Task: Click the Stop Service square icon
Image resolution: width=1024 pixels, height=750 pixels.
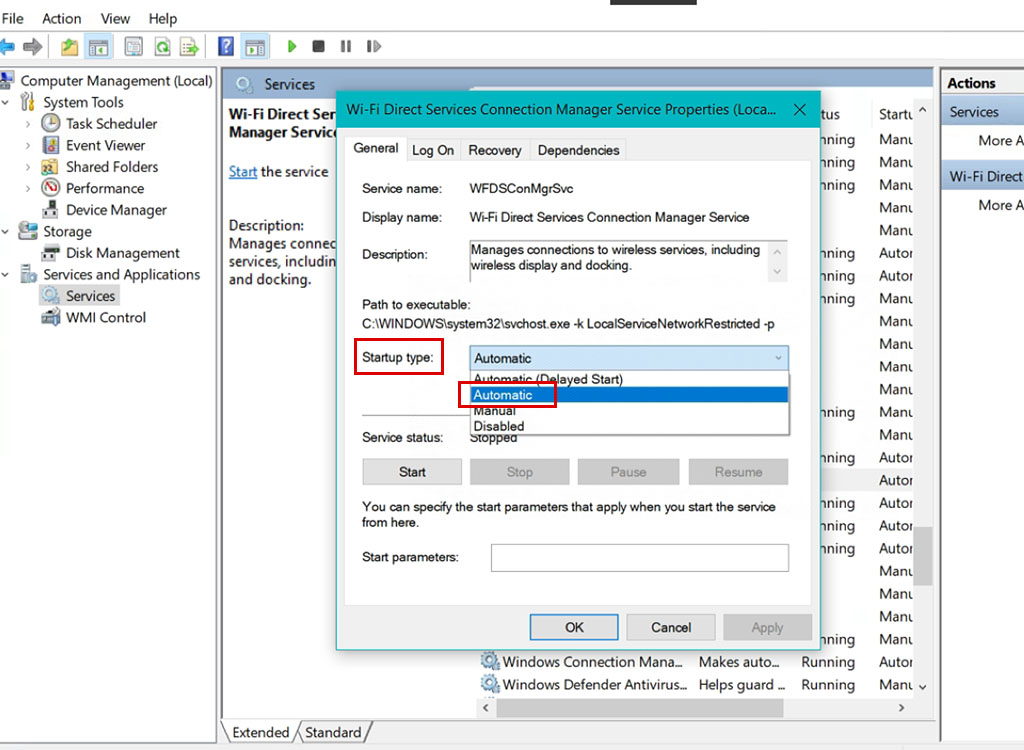Action: [319, 46]
